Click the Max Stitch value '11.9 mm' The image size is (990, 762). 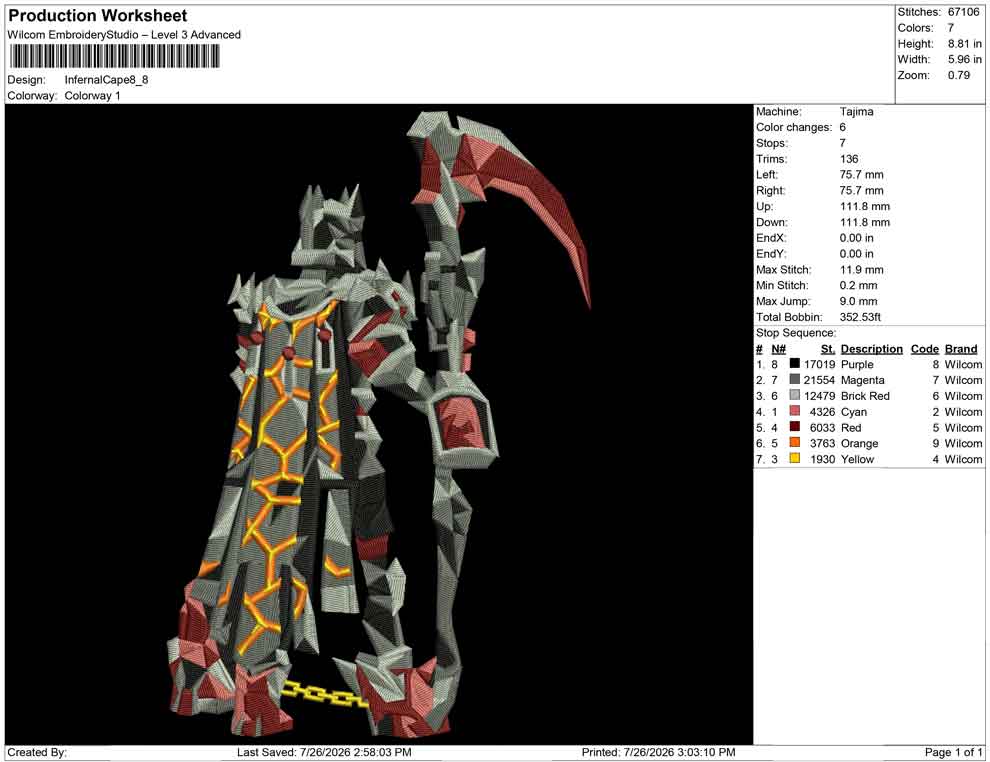pos(861,269)
